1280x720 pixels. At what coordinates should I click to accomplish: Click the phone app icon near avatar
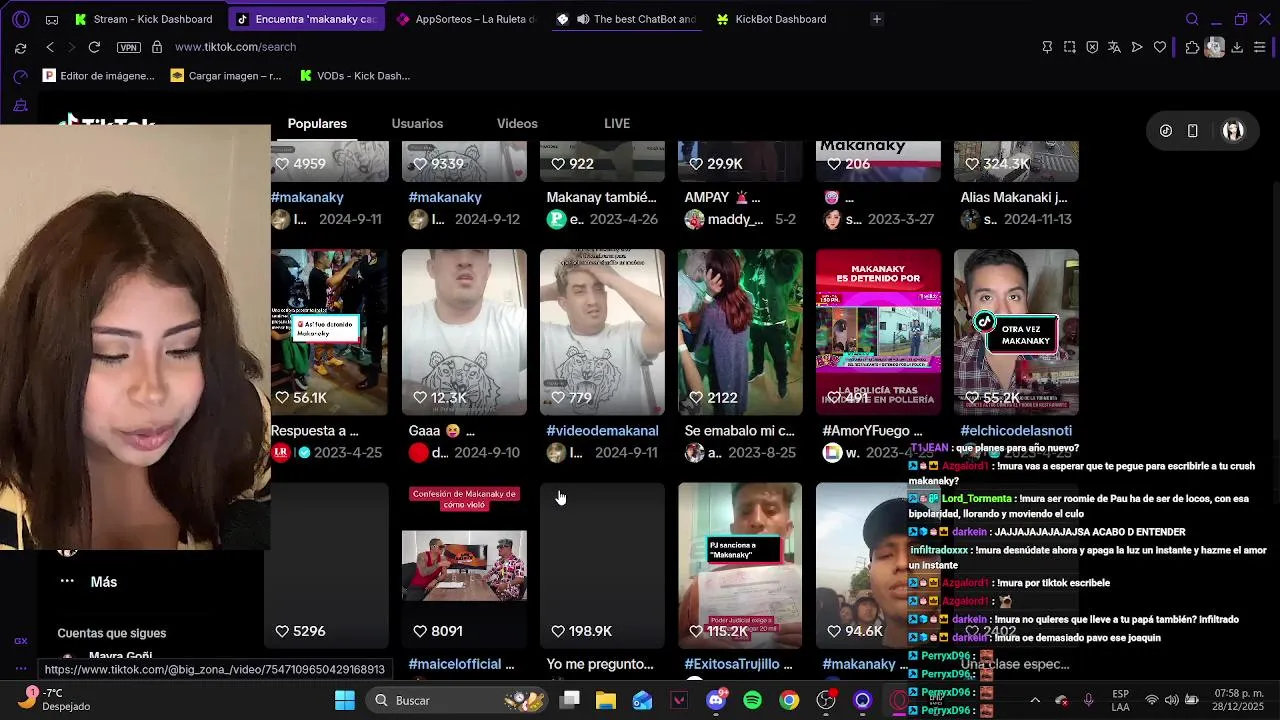coord(1192,131)
